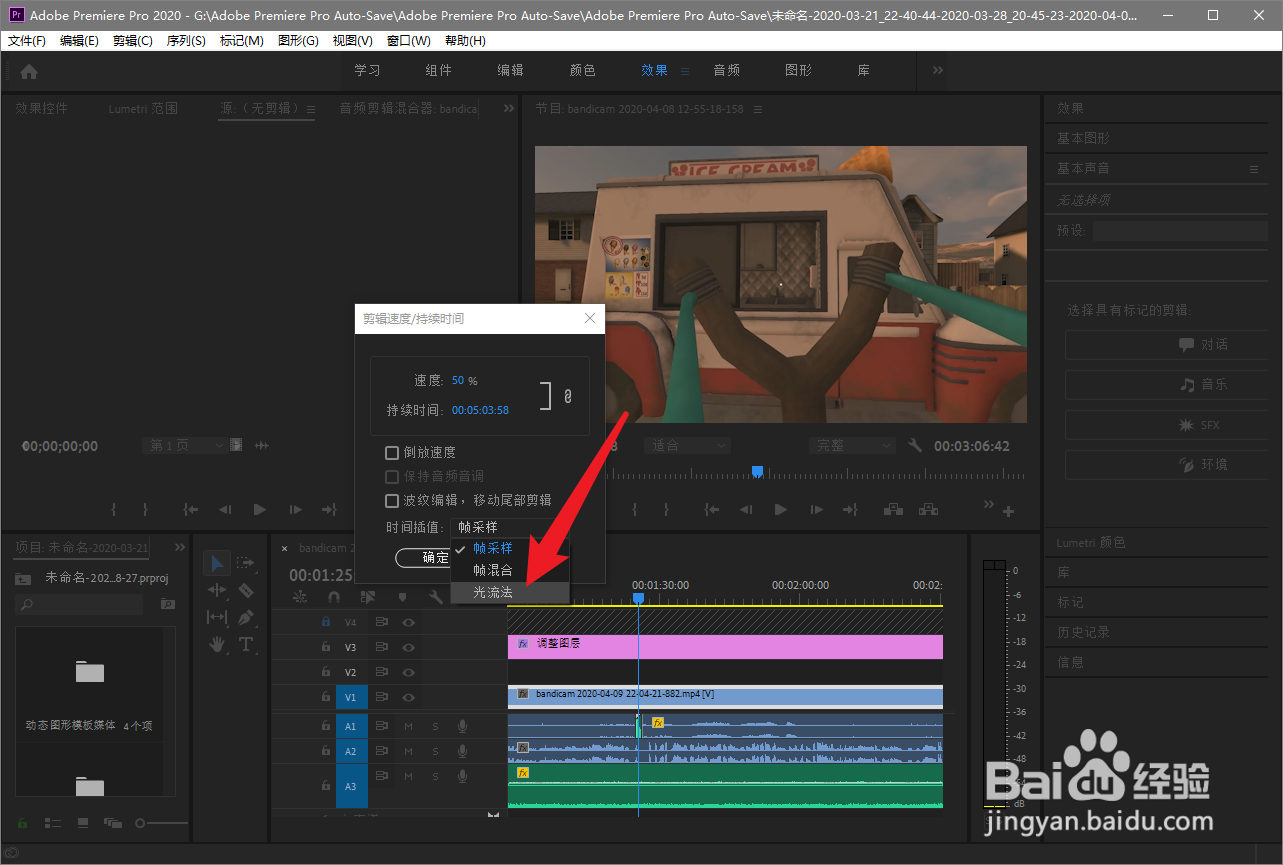Enable A1 voice-over record microphone
Screen dimensions: 1283x865
pyautogui.click(x=462, y=726)
